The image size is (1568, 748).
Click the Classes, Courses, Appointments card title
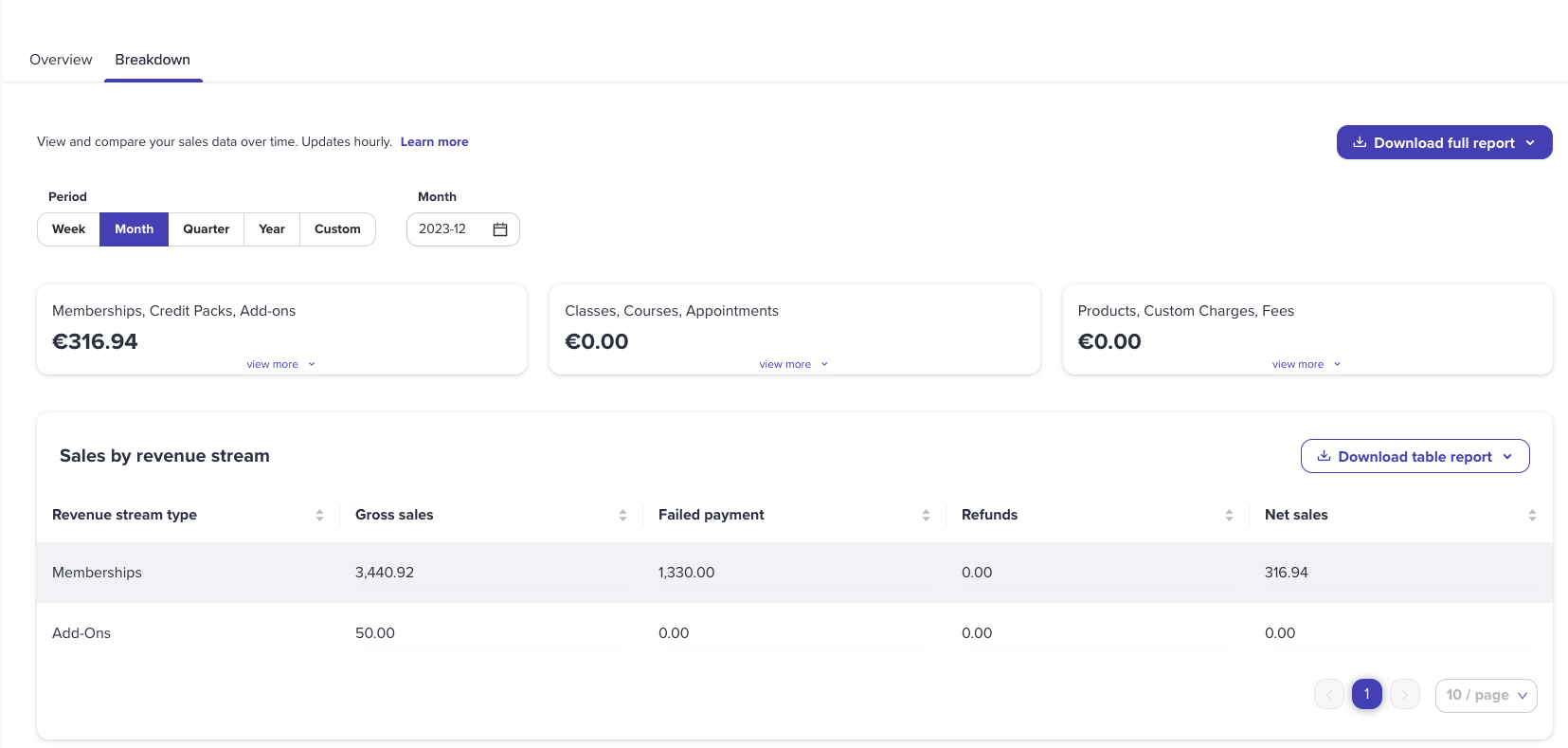tap(672, 311)
